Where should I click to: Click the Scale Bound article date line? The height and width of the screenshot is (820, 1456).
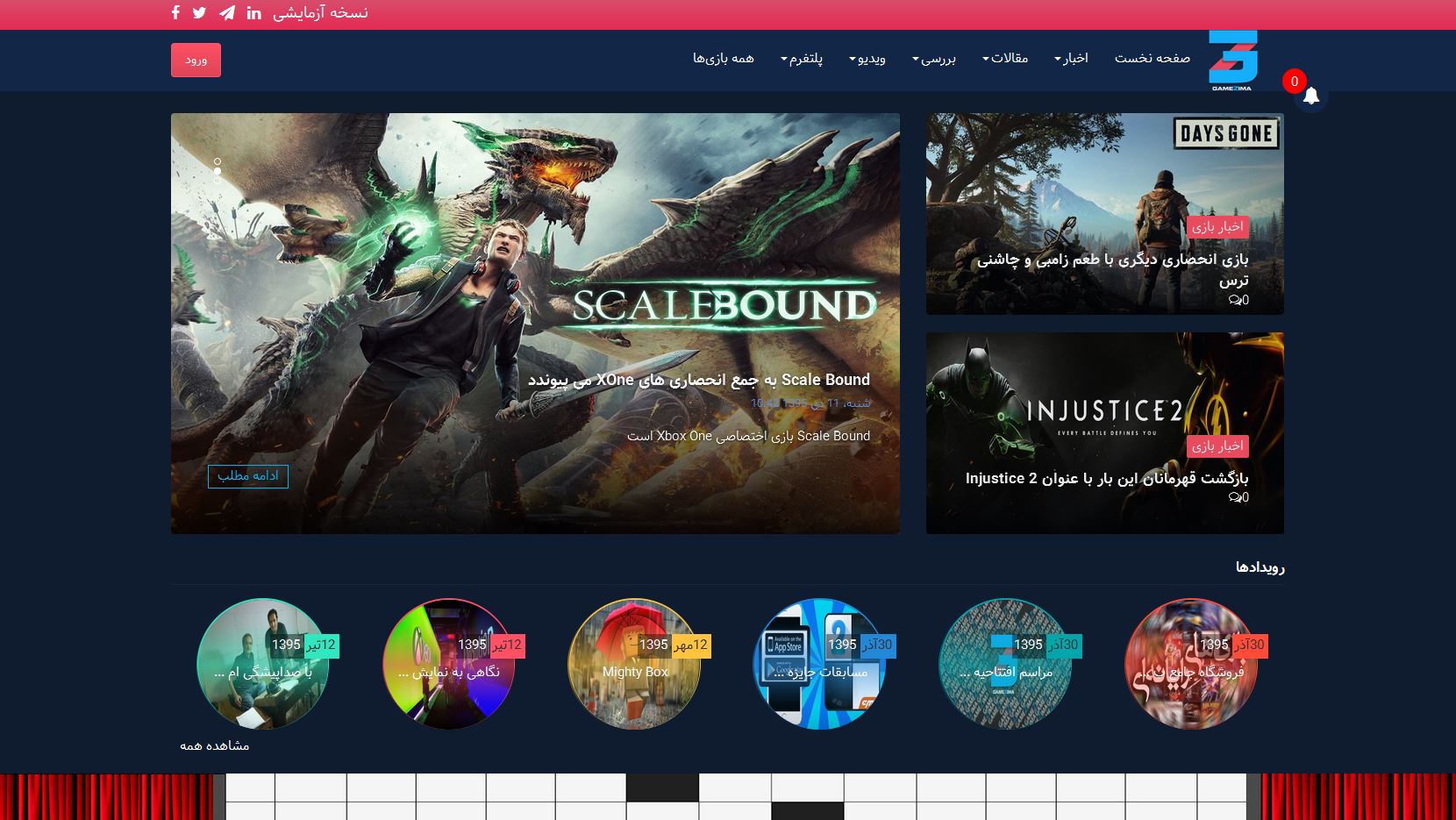coord(810,403)
